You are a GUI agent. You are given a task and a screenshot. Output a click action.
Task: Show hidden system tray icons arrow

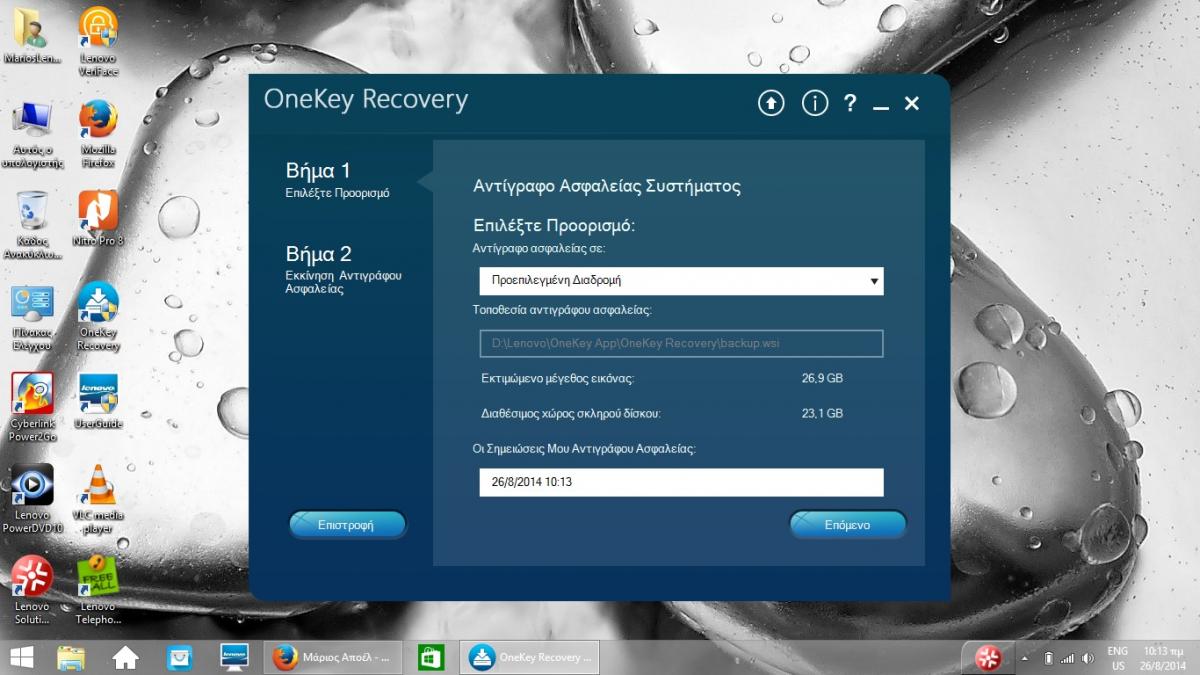(1024, 659)
